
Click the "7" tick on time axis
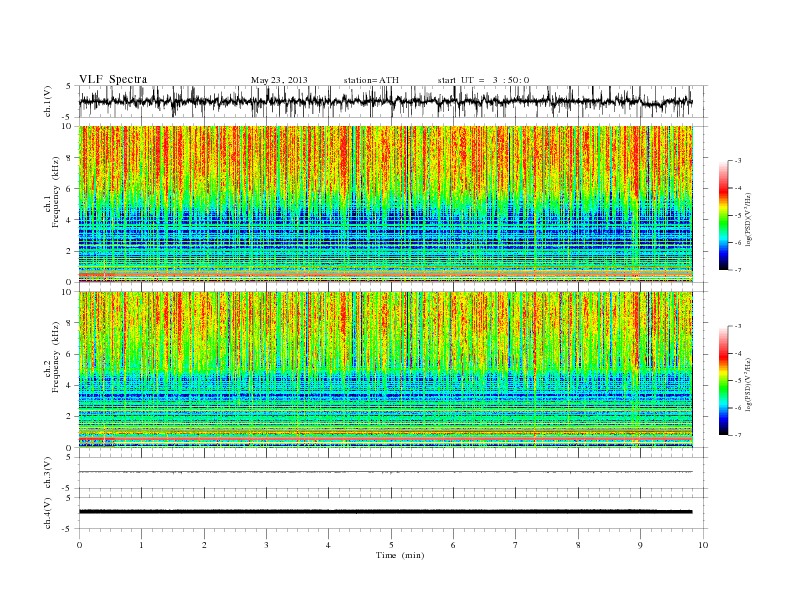[516, 545]
